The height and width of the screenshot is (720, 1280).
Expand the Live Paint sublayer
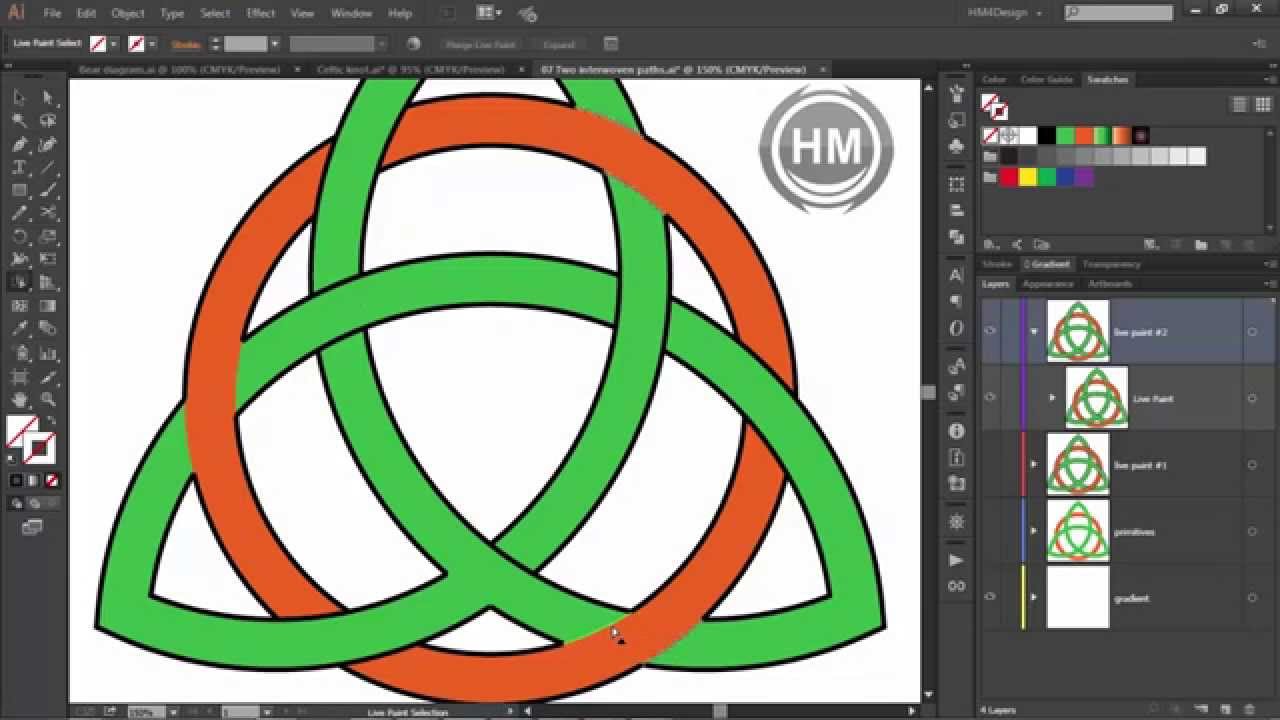[1052, 398]
